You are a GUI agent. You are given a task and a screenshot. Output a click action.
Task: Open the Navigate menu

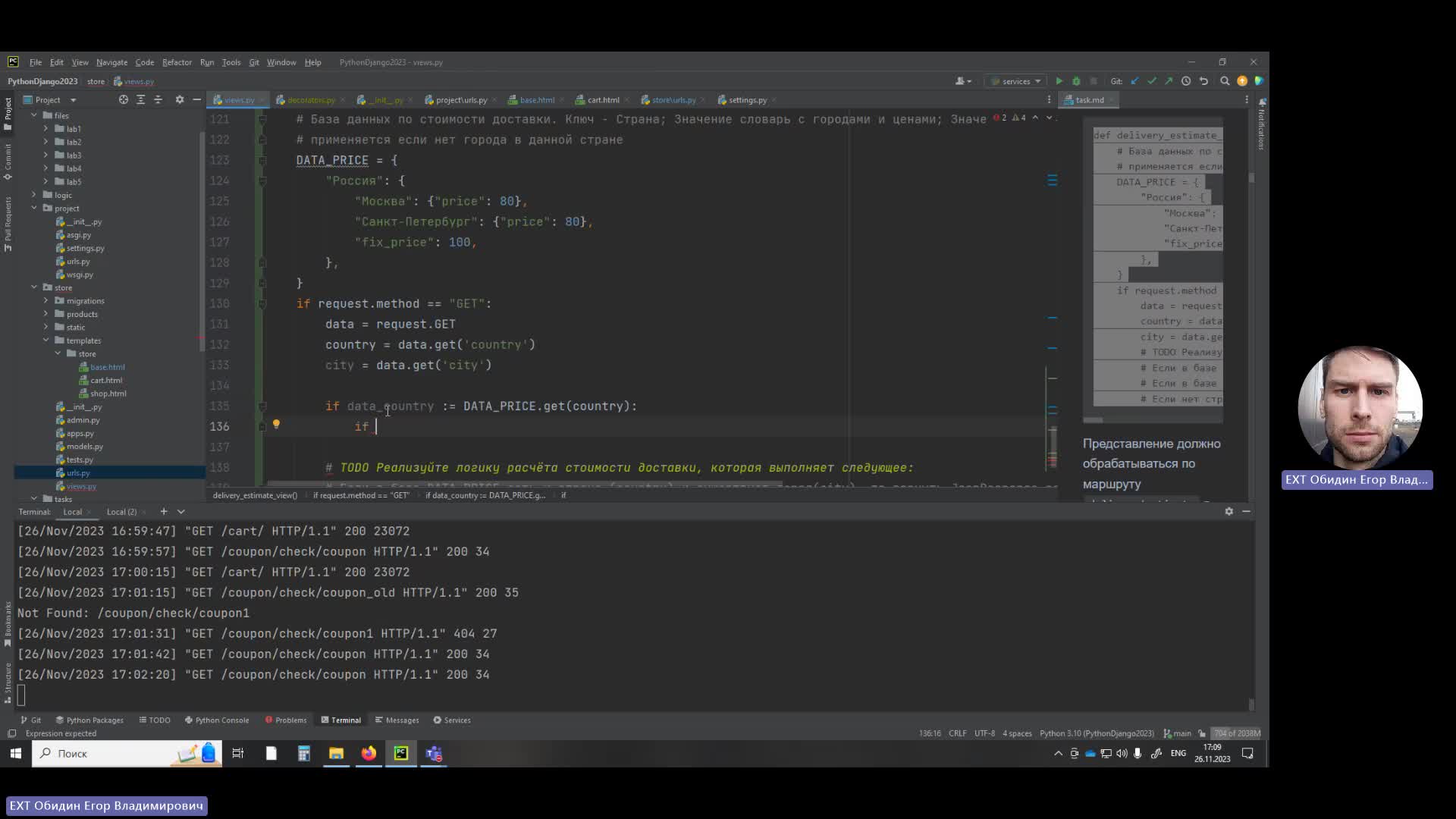111,62
